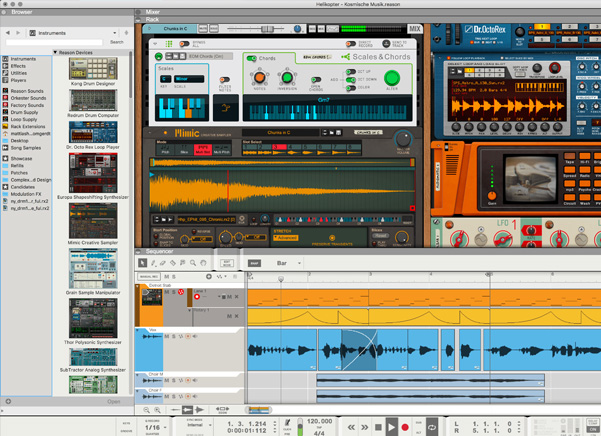Select Players in Browser sidebar
The width and height of the screenshot is (601, 436).
[18, 80]
